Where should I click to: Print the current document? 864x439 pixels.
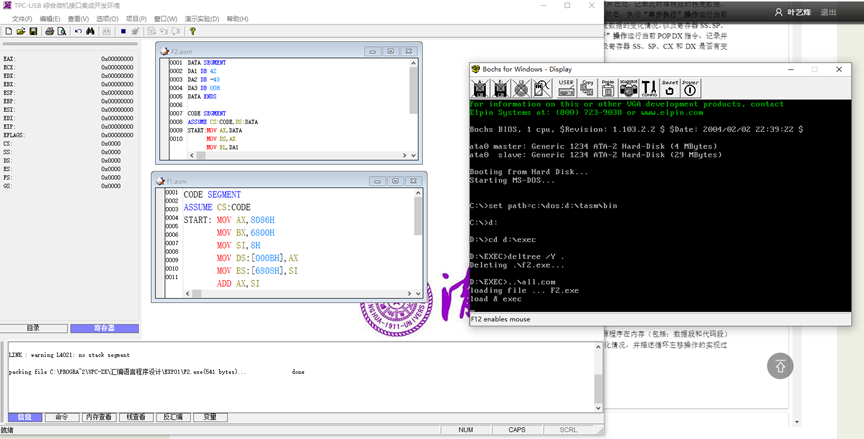coord(49,31)
